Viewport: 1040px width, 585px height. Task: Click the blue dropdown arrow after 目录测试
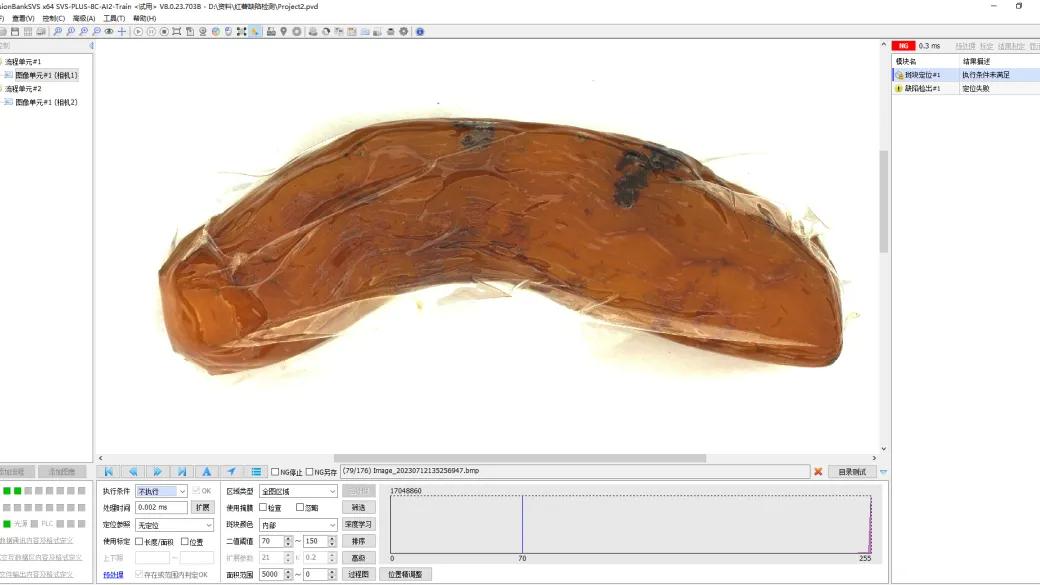pyautogui.click(x=883, y=472)
